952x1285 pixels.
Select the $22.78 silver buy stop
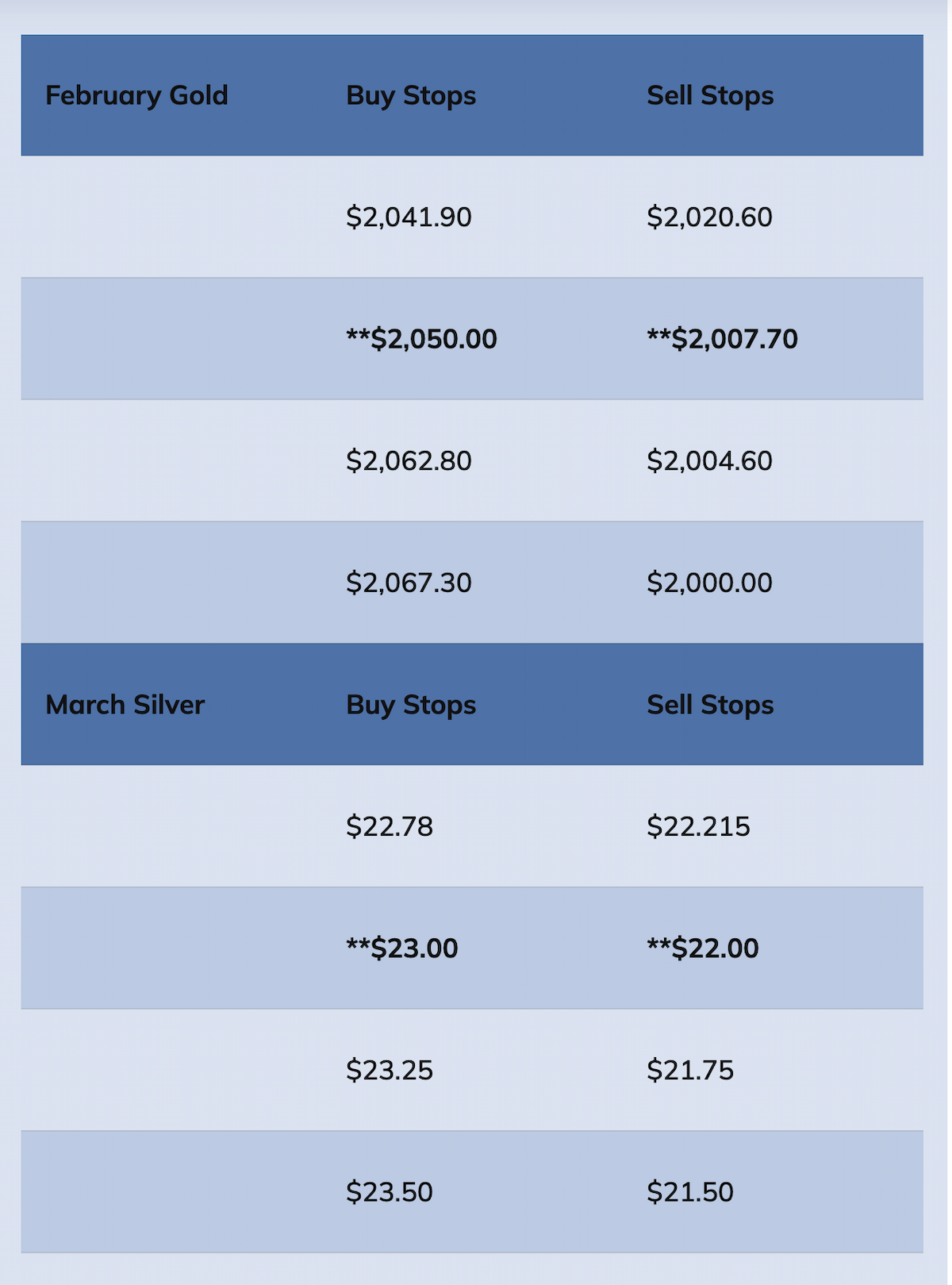tap(390, 826)
